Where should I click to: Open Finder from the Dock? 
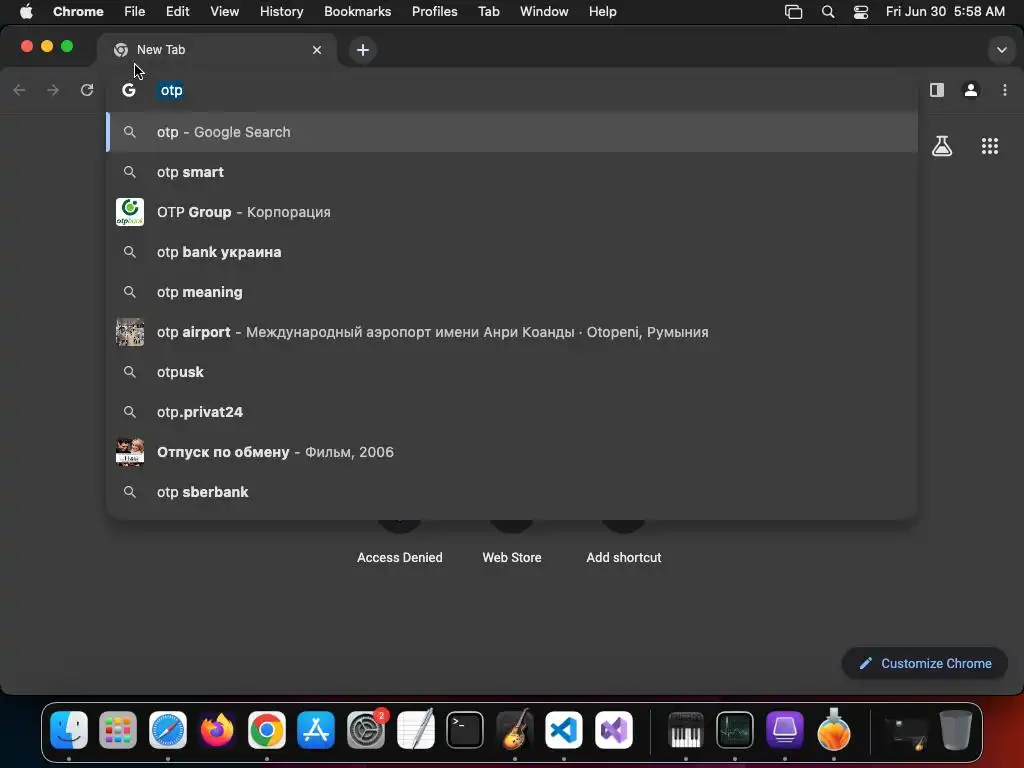click(x=69, y=729)
